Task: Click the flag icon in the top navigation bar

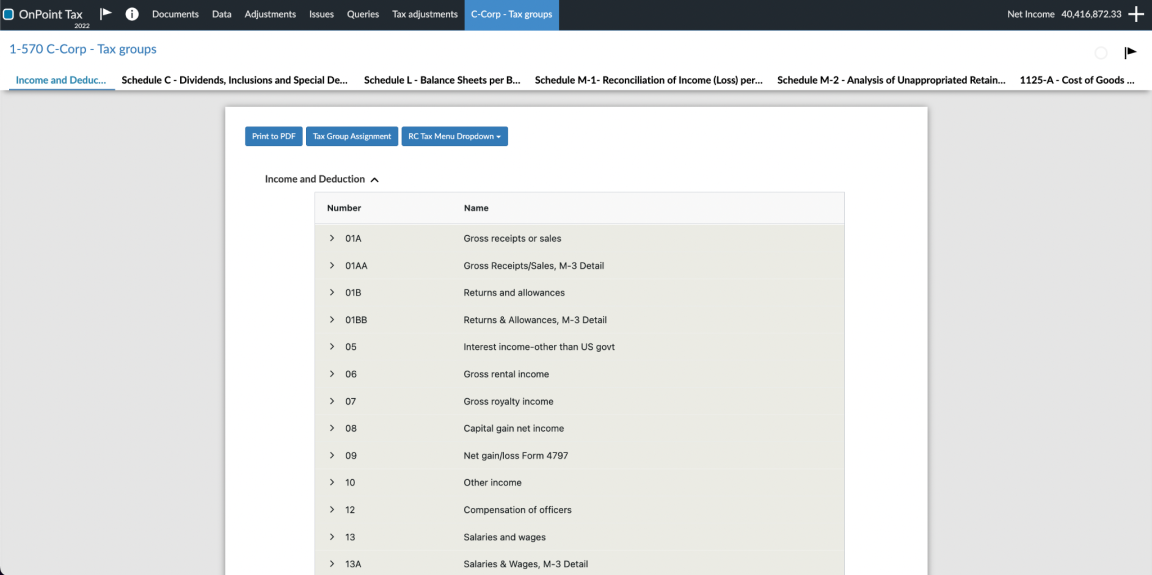Action: click(x=106, y=14)
